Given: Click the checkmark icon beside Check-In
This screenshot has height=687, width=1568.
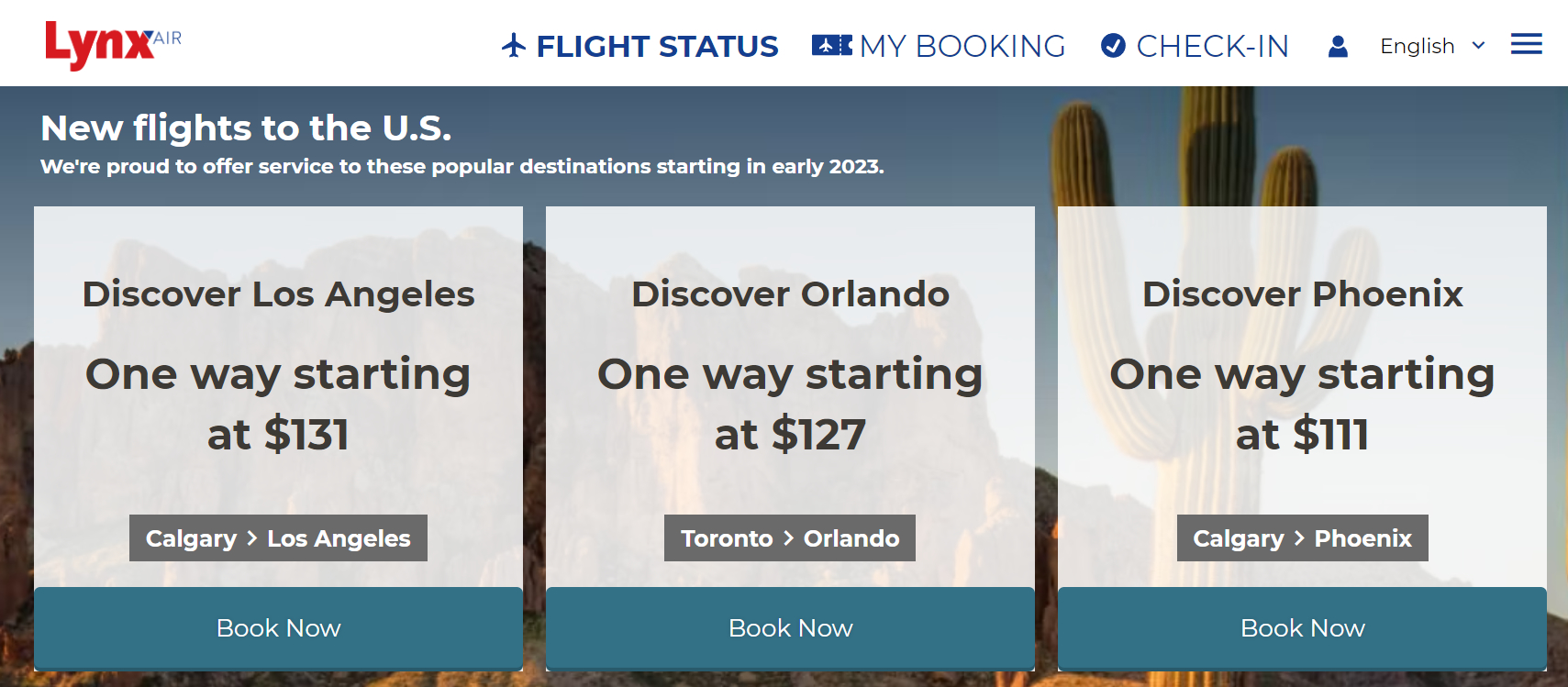Looking at the screenshot, I should click(x=1113, y=45).
